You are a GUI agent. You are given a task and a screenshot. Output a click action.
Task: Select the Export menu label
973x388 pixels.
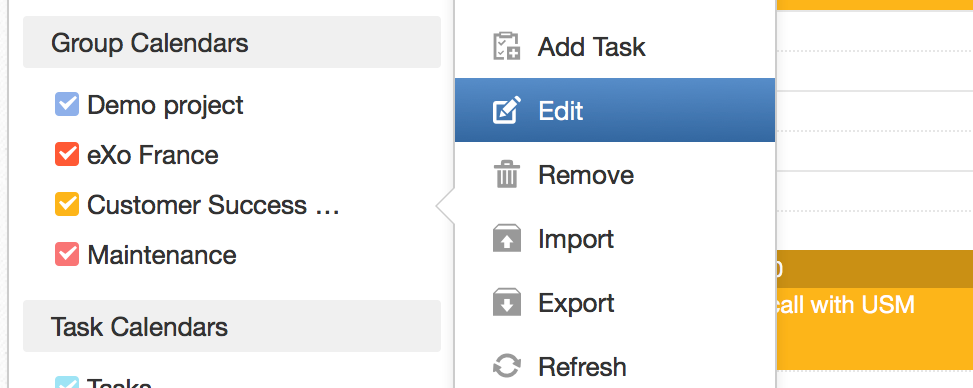pos(576,302)
